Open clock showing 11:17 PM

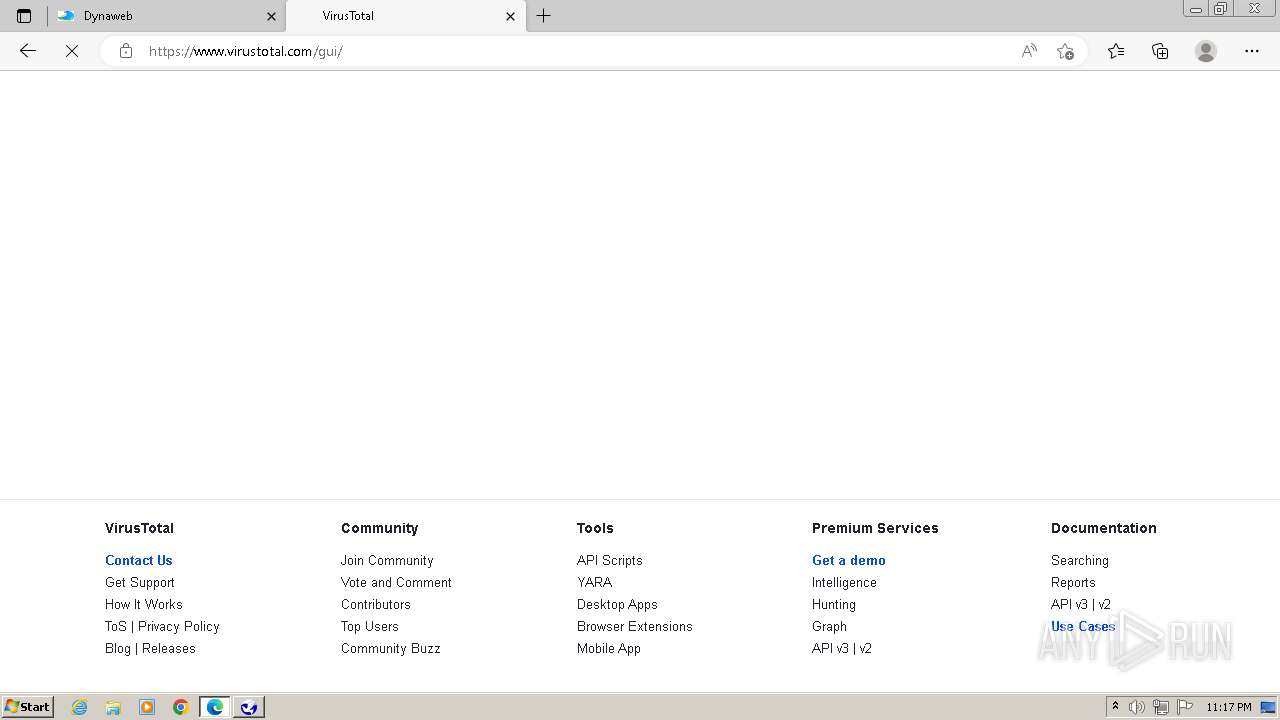1229,707
